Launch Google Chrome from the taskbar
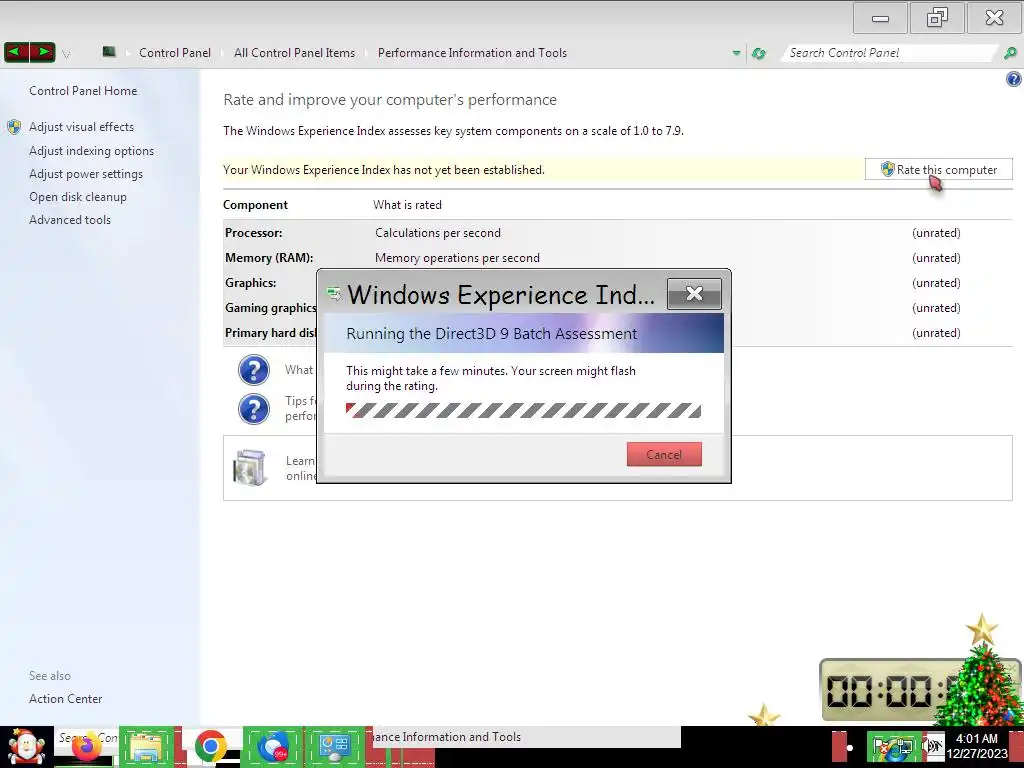The height and width of the screenshot is (768, 1024). pyautogui.click(x=210, y=746)
